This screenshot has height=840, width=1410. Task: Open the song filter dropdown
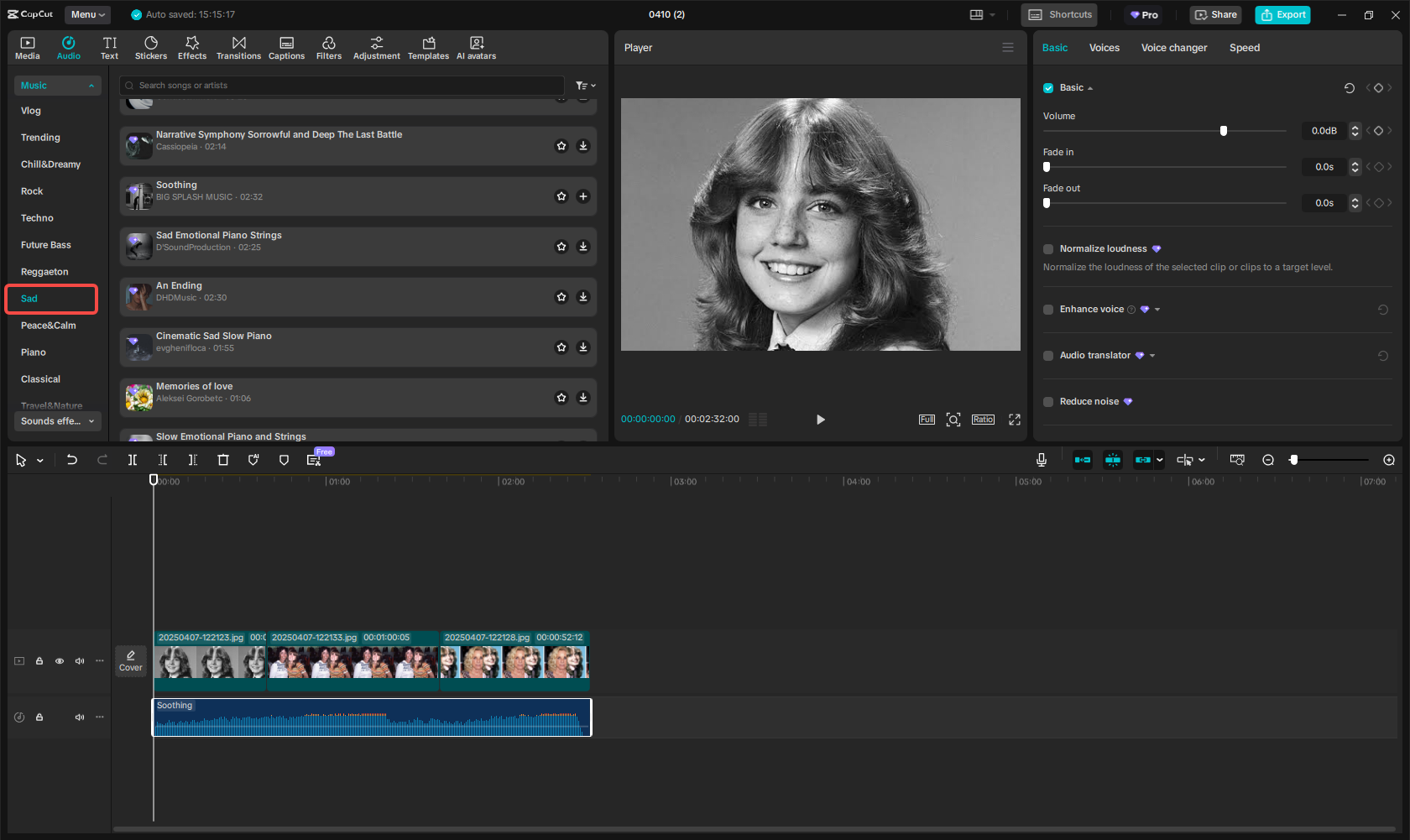[x=585, y=86]
